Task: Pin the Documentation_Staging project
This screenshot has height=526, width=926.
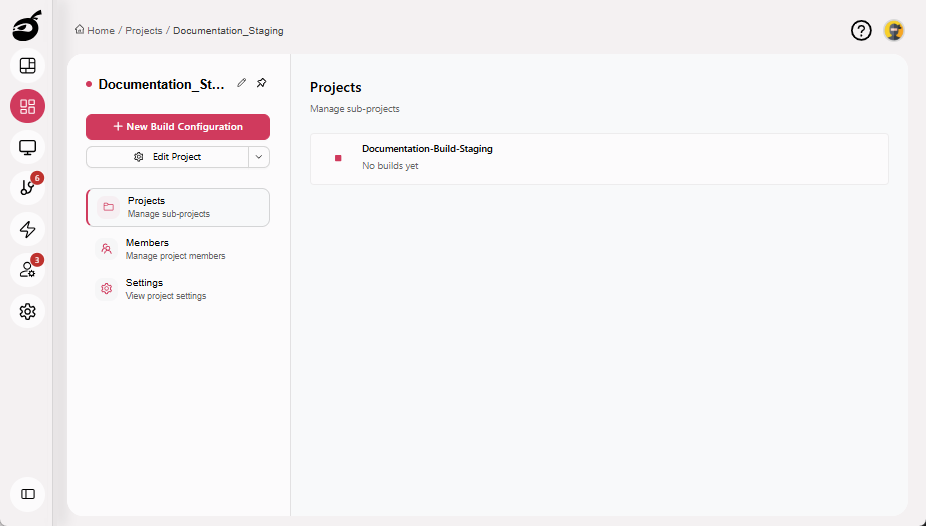Action: pyautogui.click(x=262, y=83)
